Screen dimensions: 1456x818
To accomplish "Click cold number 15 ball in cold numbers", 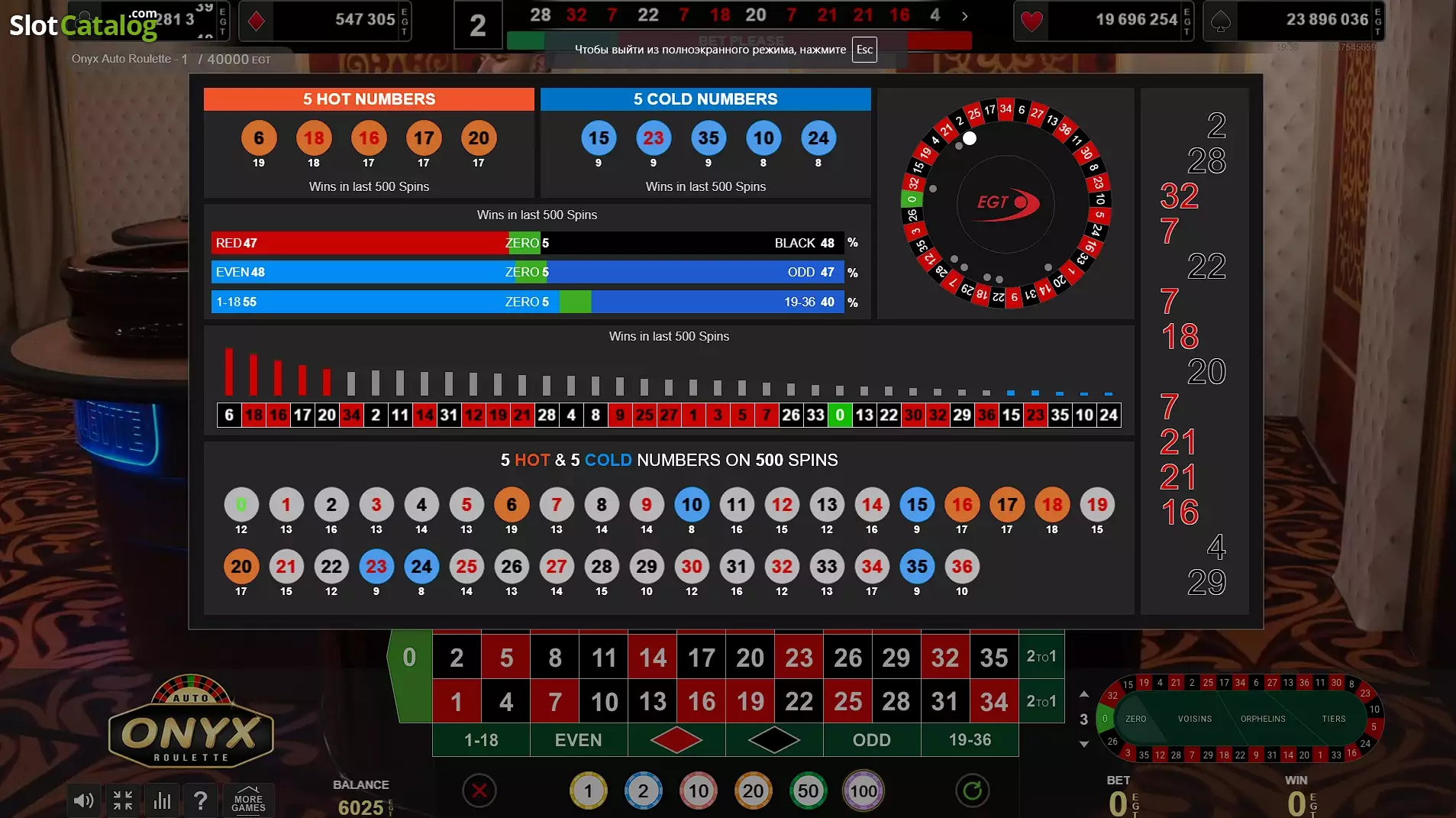I will click(x=599, y=138).
